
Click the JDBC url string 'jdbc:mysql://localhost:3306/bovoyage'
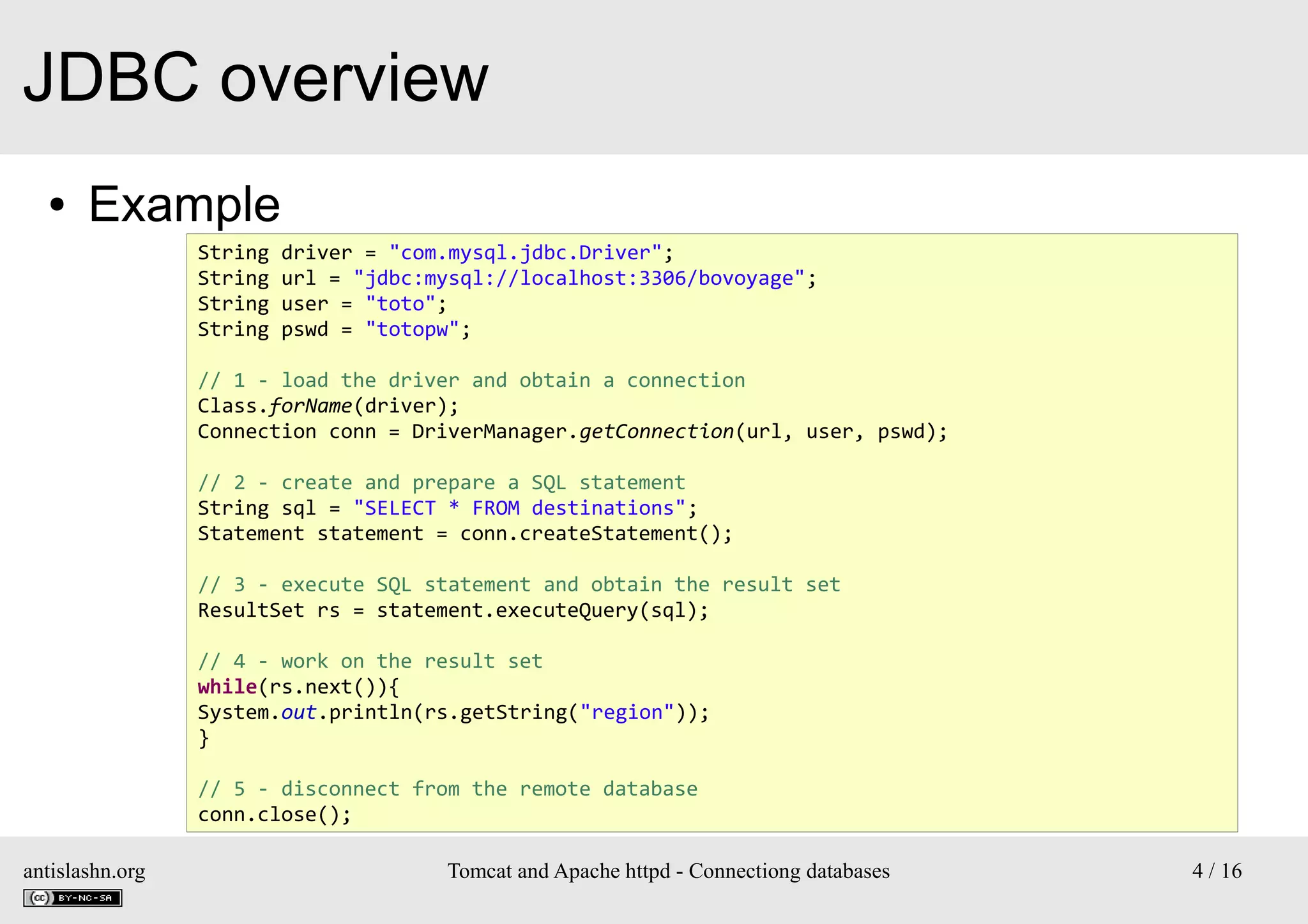click(579, 278)
